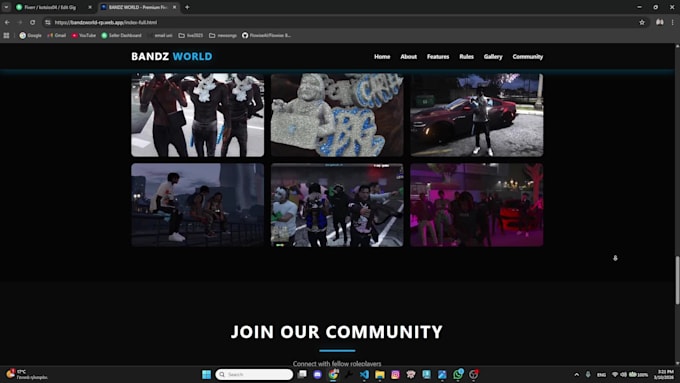Open the YouTube bookmark

coord(84,36)
